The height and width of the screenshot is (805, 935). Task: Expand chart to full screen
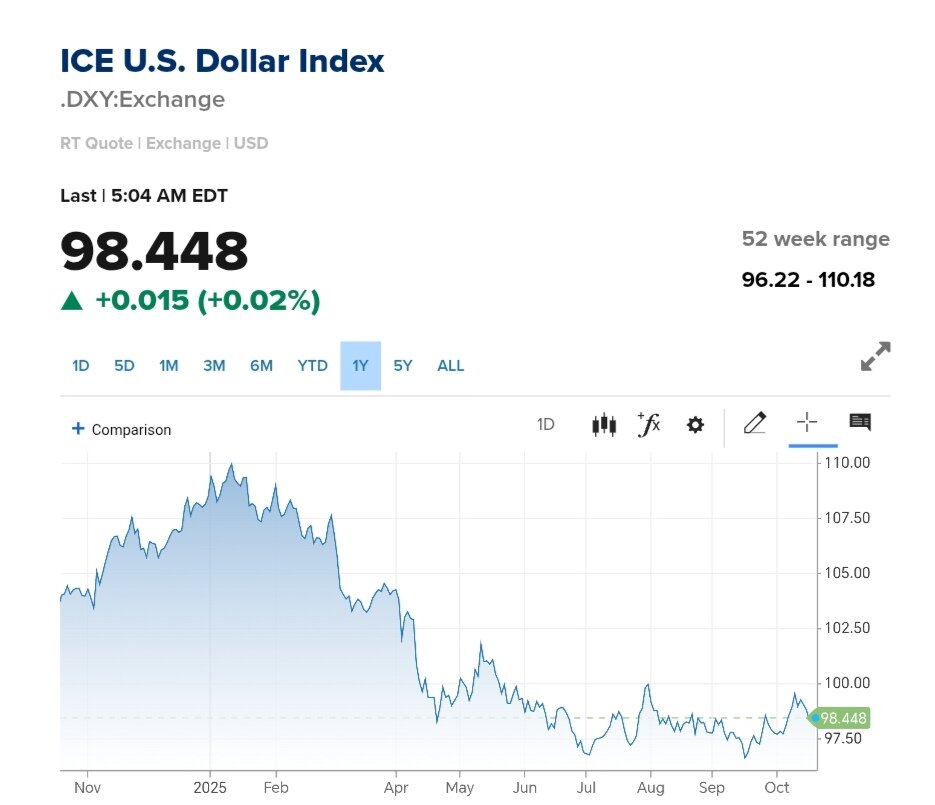(875, 357)
